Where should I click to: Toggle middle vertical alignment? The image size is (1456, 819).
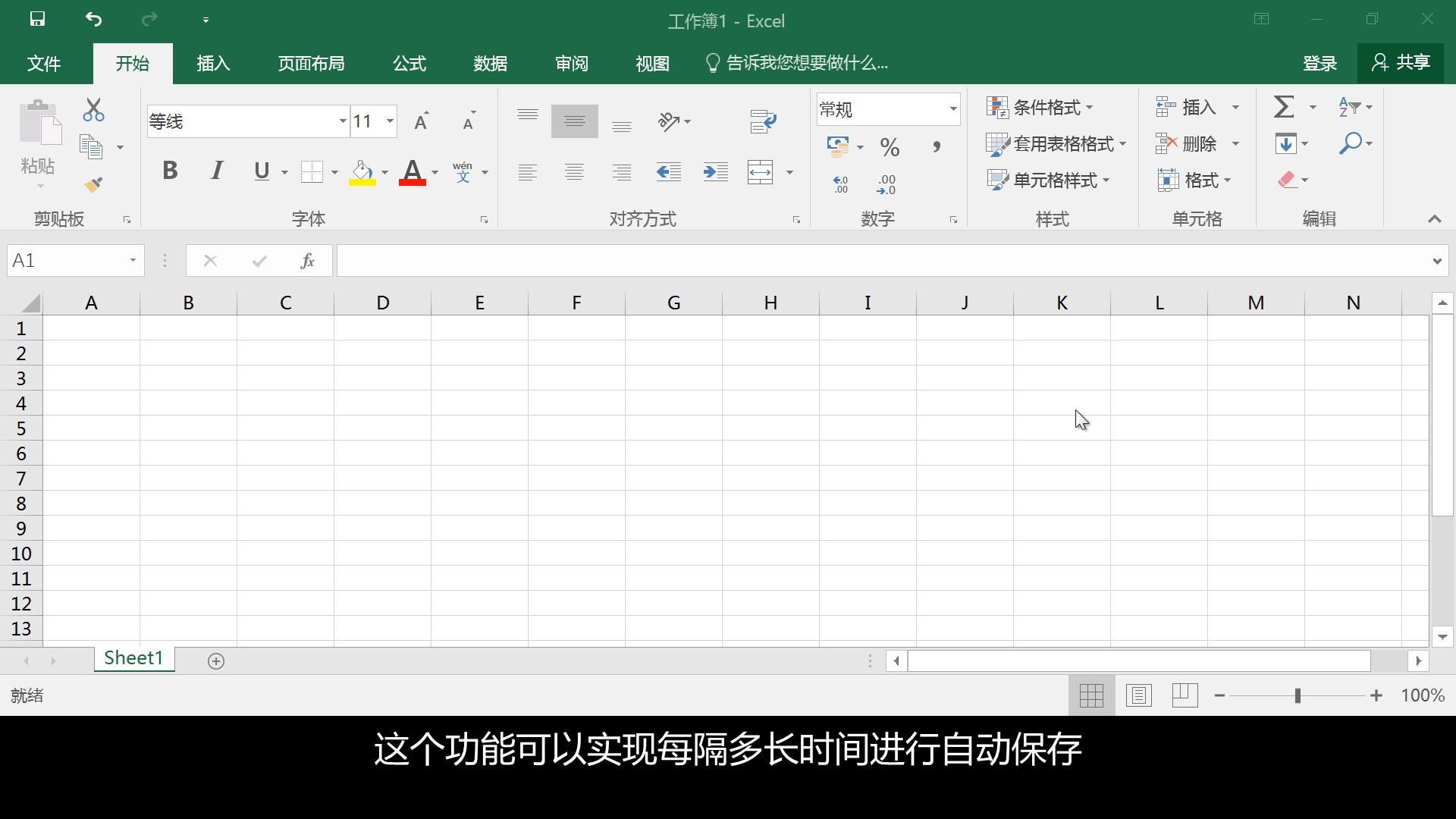(x=575, y=121)
